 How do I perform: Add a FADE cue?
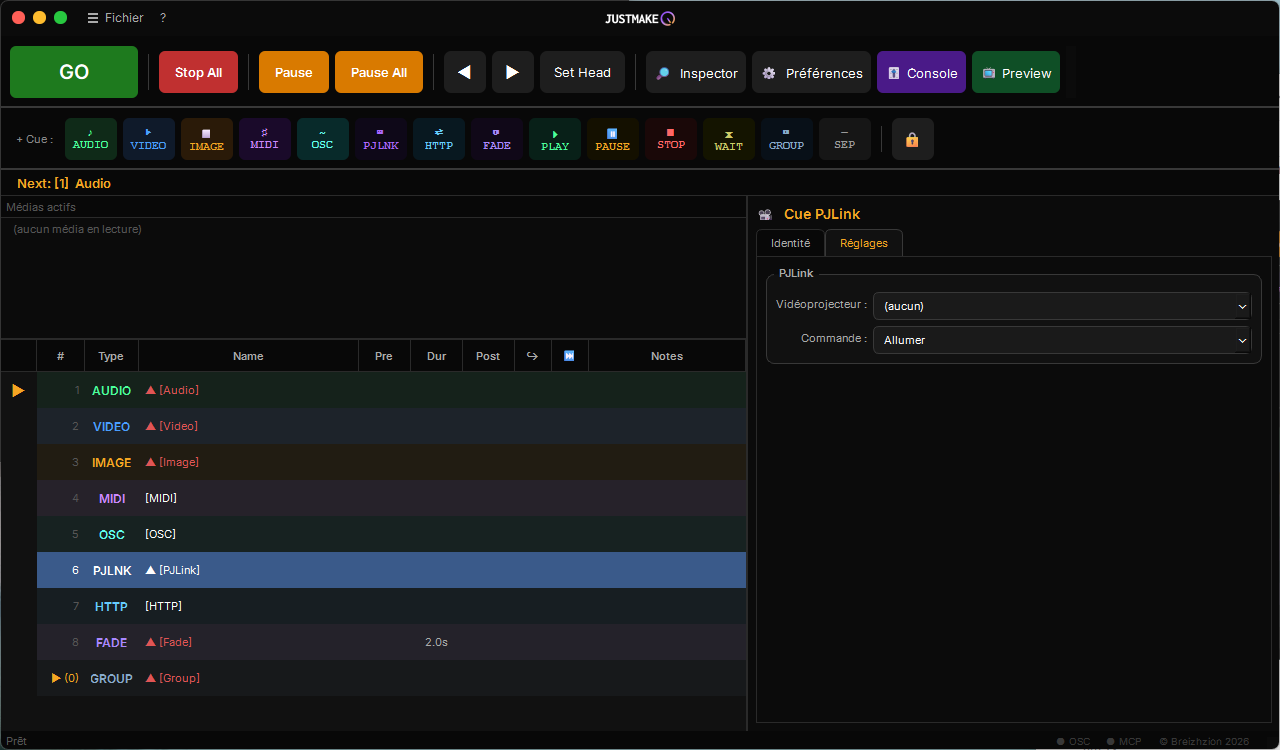pyautogui.click(x=497, y=139)
